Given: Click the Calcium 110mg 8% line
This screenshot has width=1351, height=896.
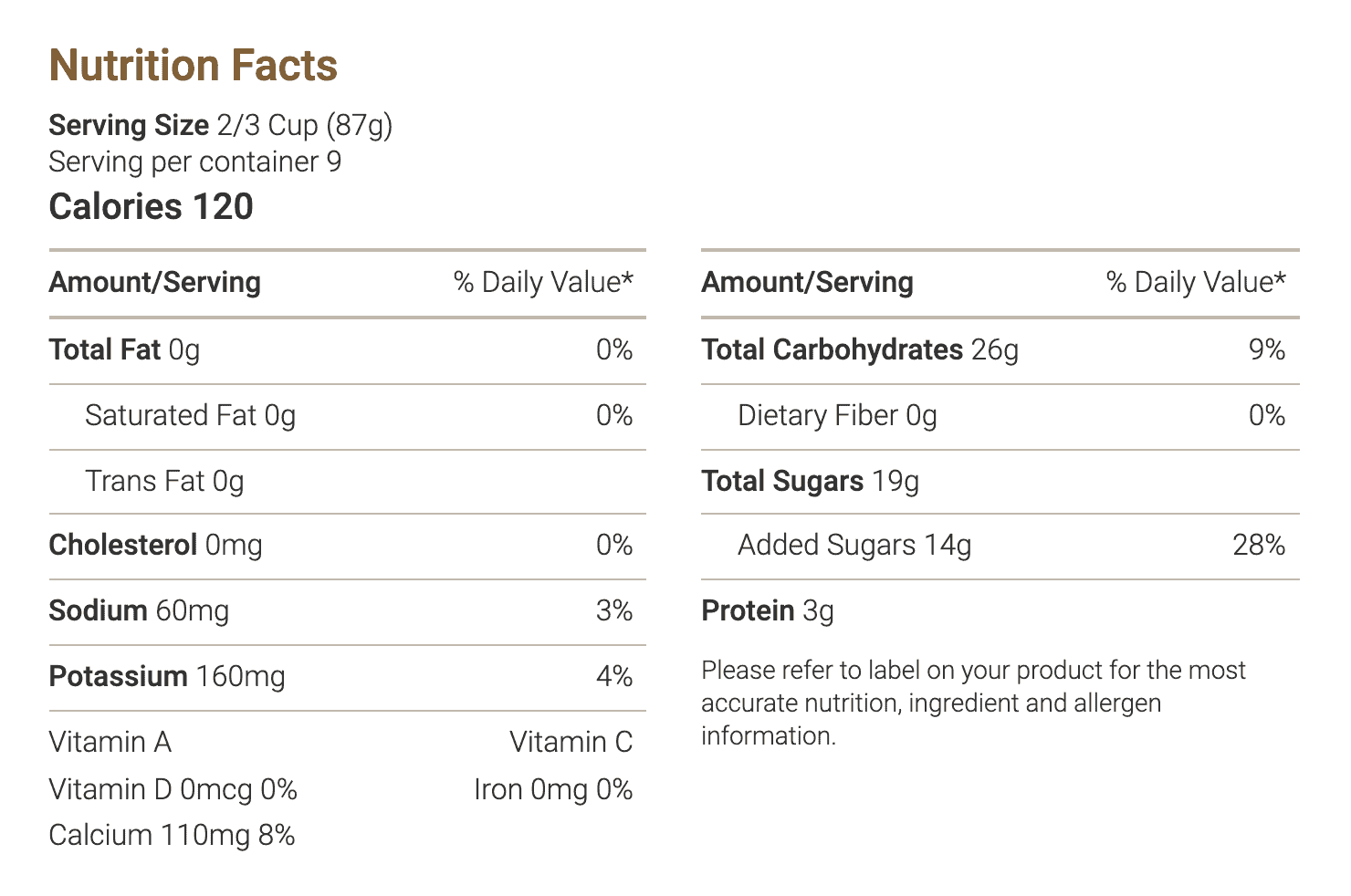Looking at the screenshot, I should point(172,835).
